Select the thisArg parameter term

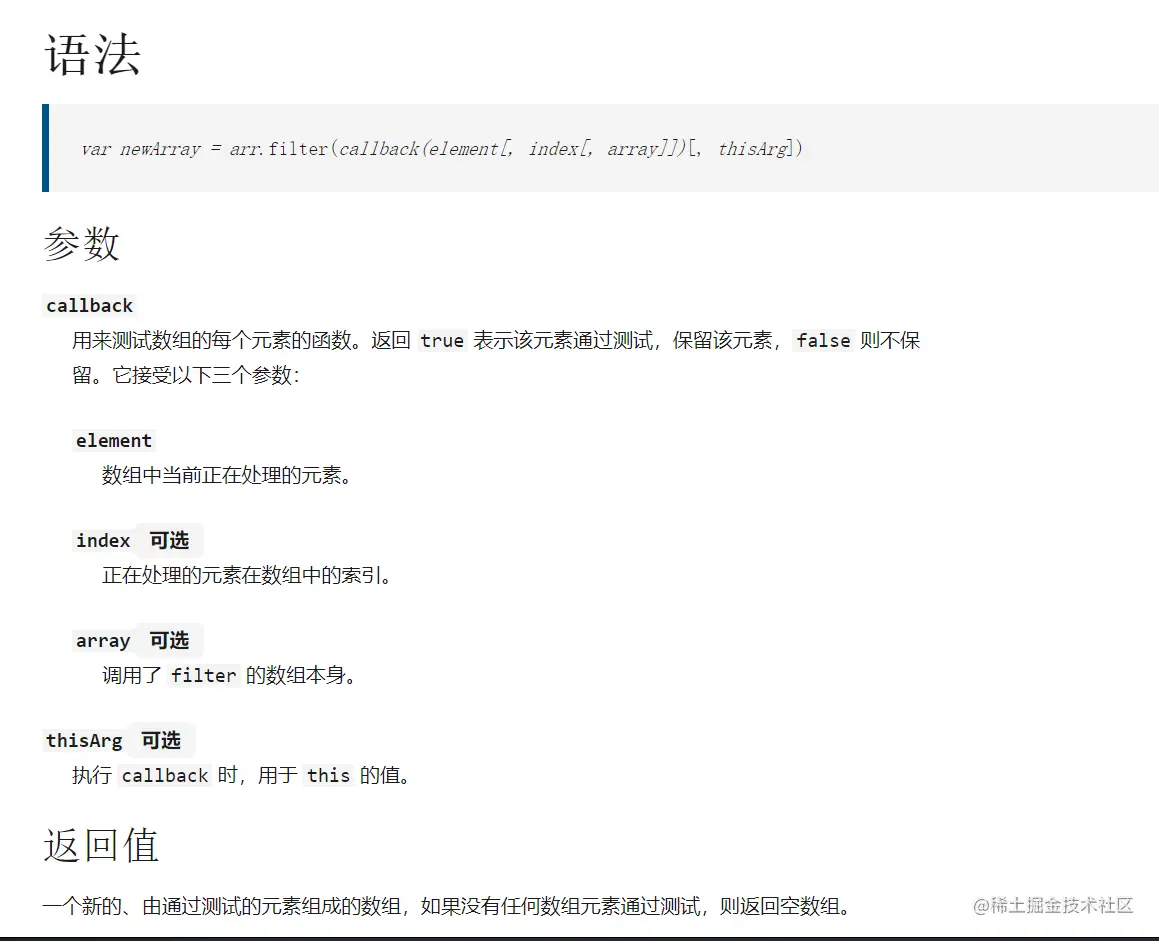(84, 740)
